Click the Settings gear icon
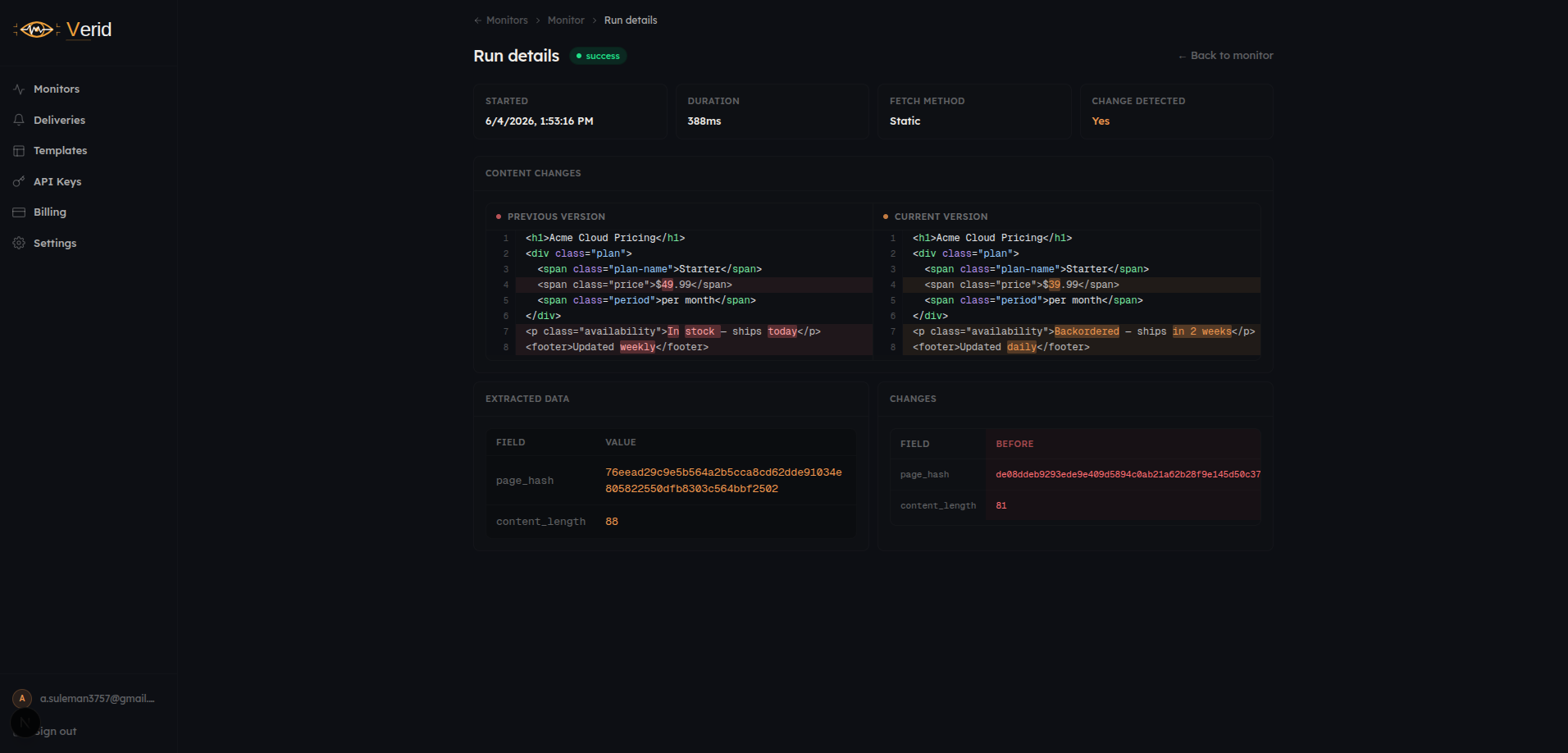Screen dimensions: 1568x753 click(19, 243)
